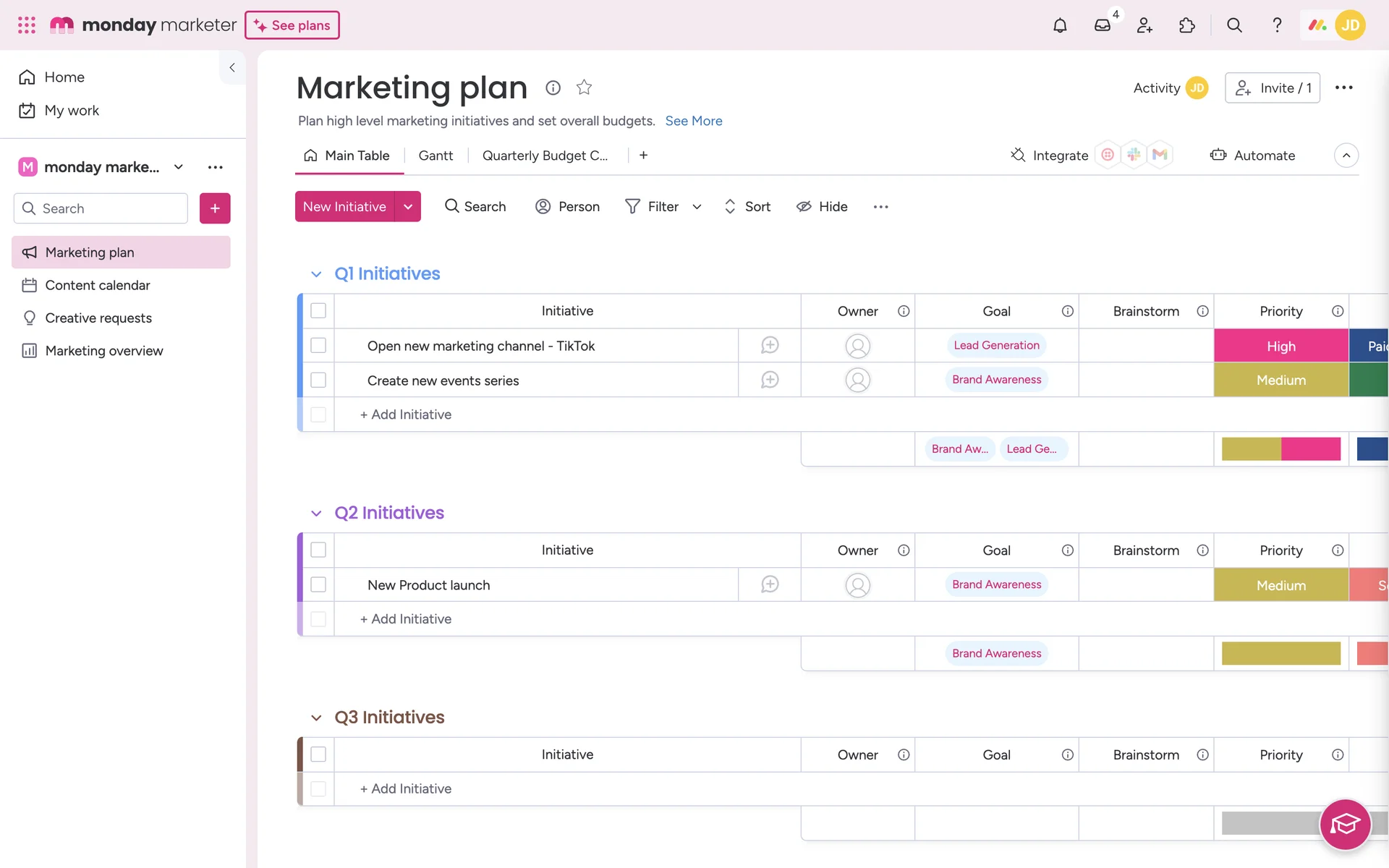Click the Owner avatar for New Product launch
1389x868 pixels.
857,585
